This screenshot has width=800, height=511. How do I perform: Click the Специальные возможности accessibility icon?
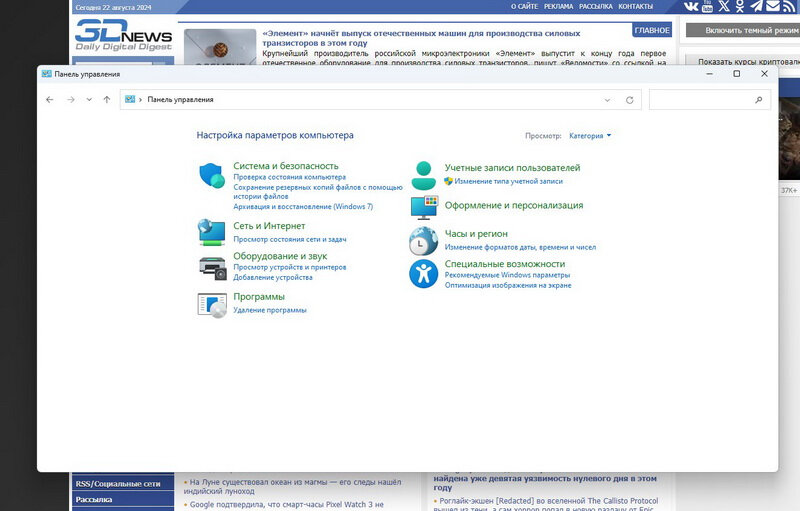[x=423, y=274]
